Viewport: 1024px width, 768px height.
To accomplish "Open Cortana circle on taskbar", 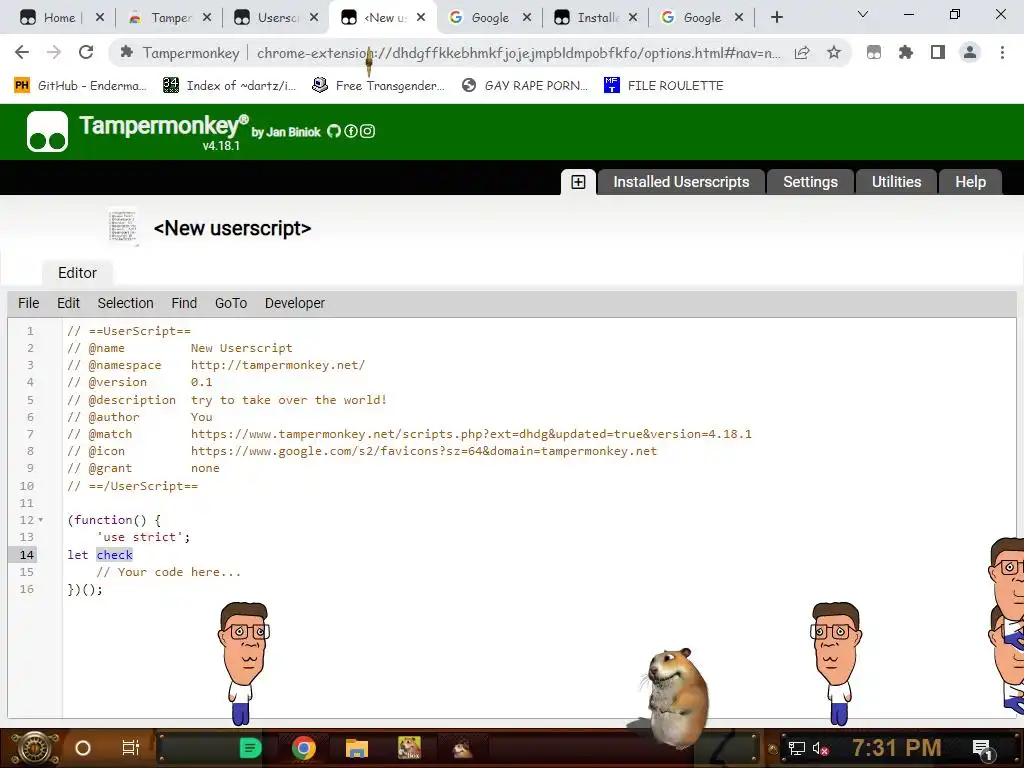I will [x=83, y=748].
